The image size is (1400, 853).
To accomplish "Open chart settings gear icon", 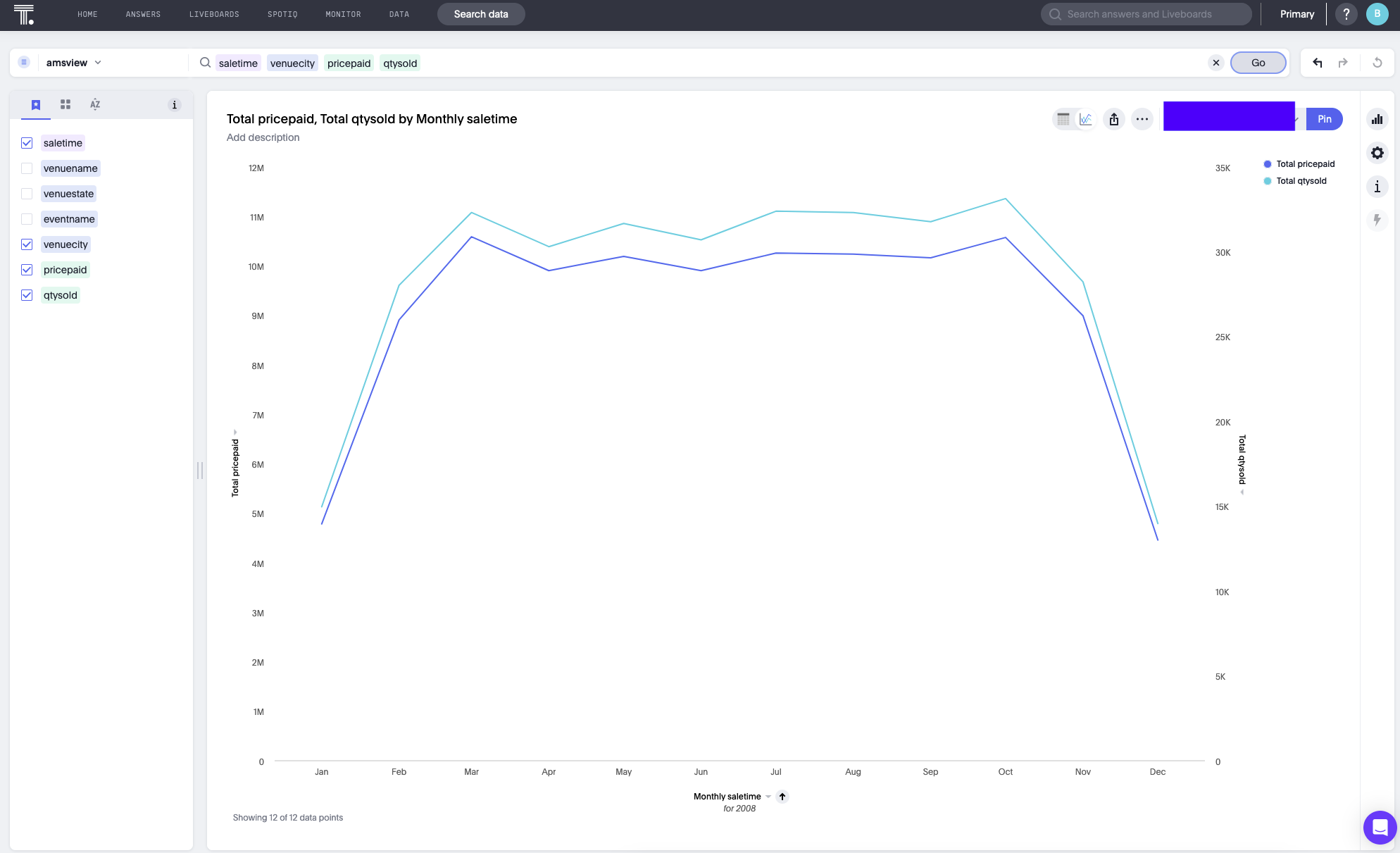I will 1377,153.
